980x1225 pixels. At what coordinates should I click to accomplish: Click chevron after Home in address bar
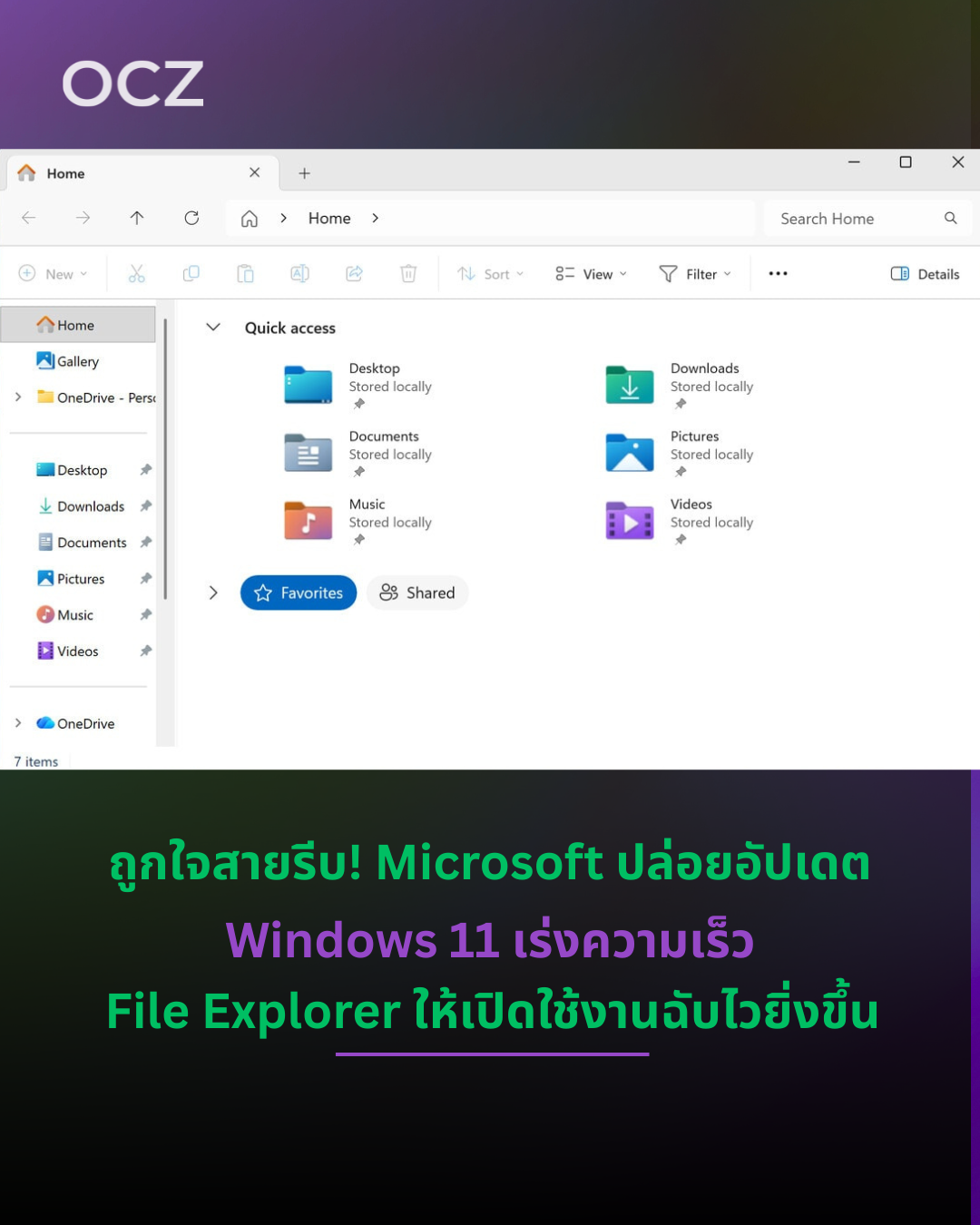tap(375, 218)
